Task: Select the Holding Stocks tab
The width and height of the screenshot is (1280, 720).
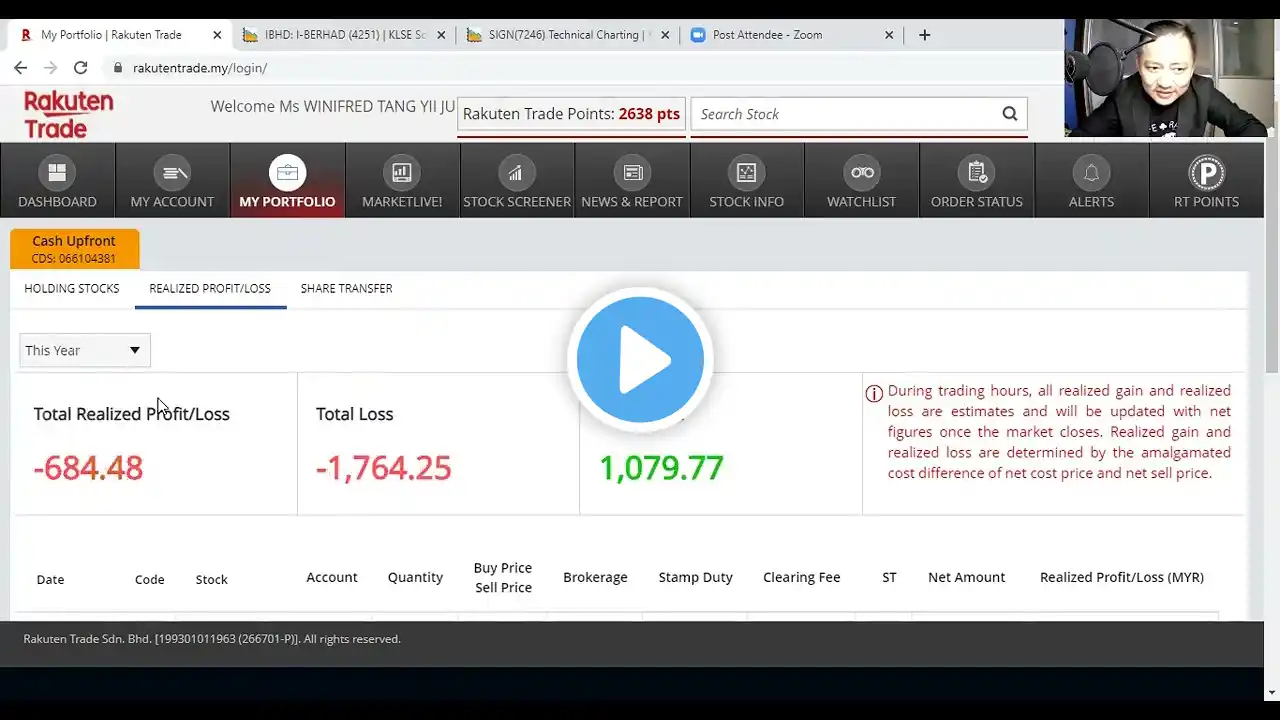Action: coord(72,288)
